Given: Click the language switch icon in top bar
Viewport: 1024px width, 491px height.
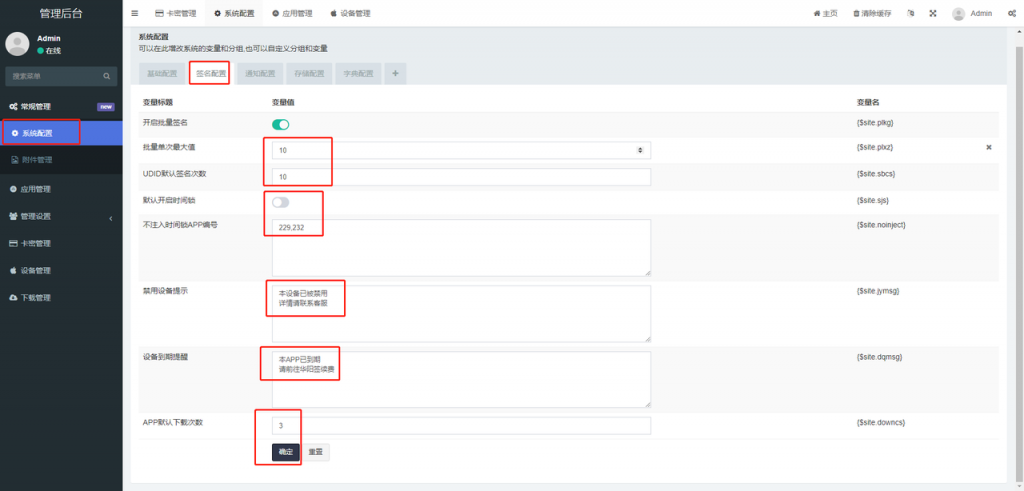Looking at the screenshot, I should 910,14.
